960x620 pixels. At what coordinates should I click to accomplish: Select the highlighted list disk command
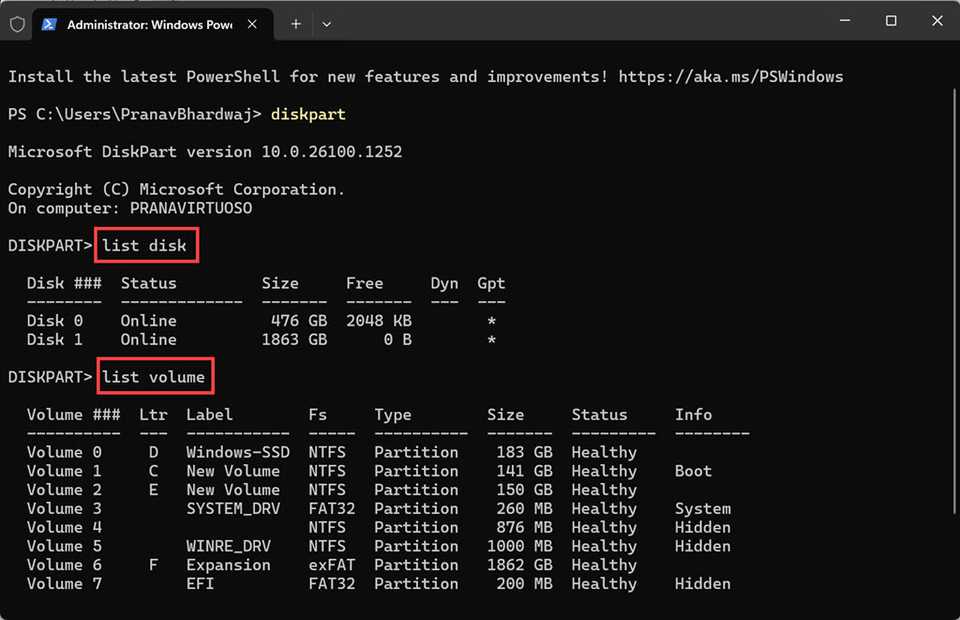coord(146,244)
